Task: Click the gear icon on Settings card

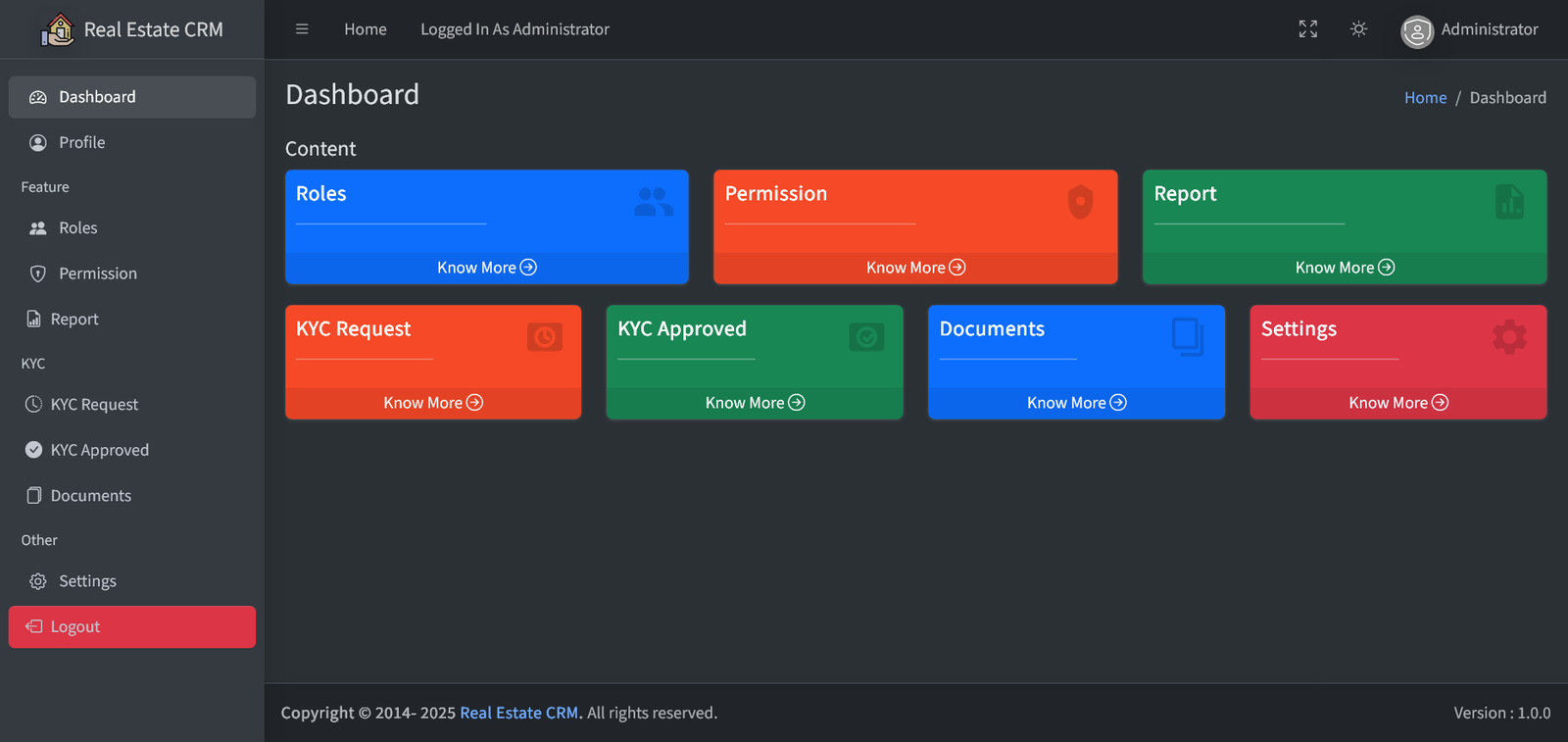Action: point(1509,337)
